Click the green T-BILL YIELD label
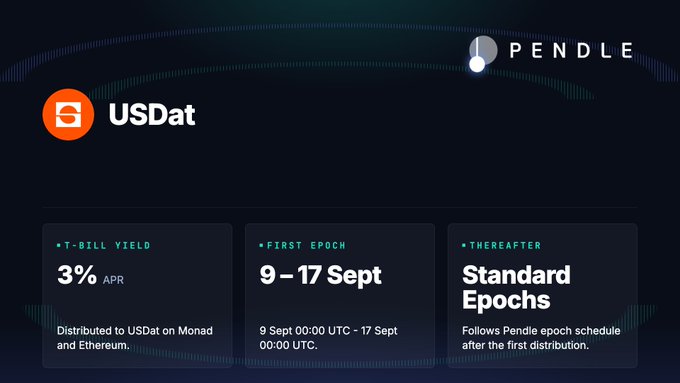 107,246
